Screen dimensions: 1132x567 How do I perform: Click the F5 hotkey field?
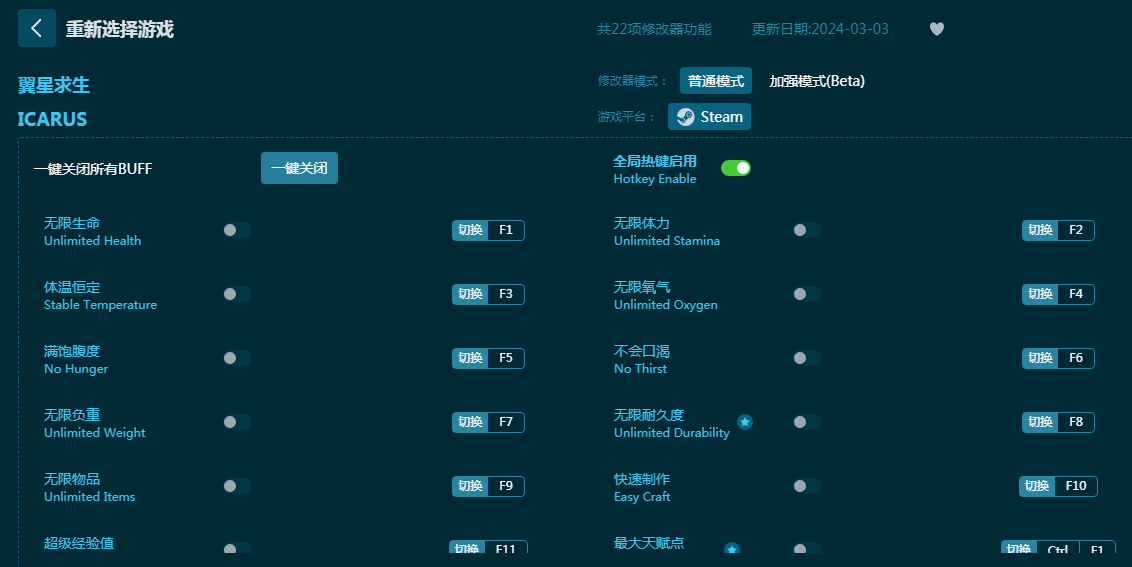[x=506, y=358]
